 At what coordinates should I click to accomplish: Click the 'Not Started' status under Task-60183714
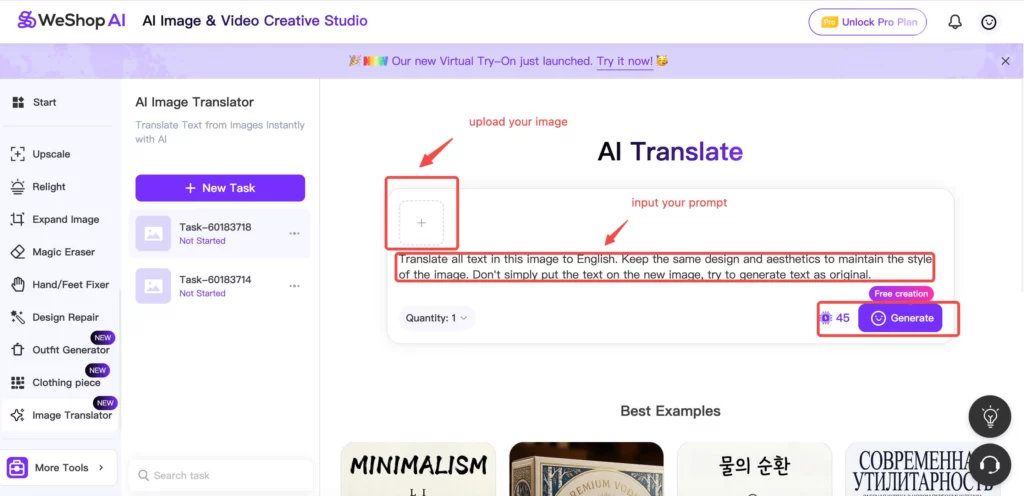pyautogui.click(x=202, y=294)
